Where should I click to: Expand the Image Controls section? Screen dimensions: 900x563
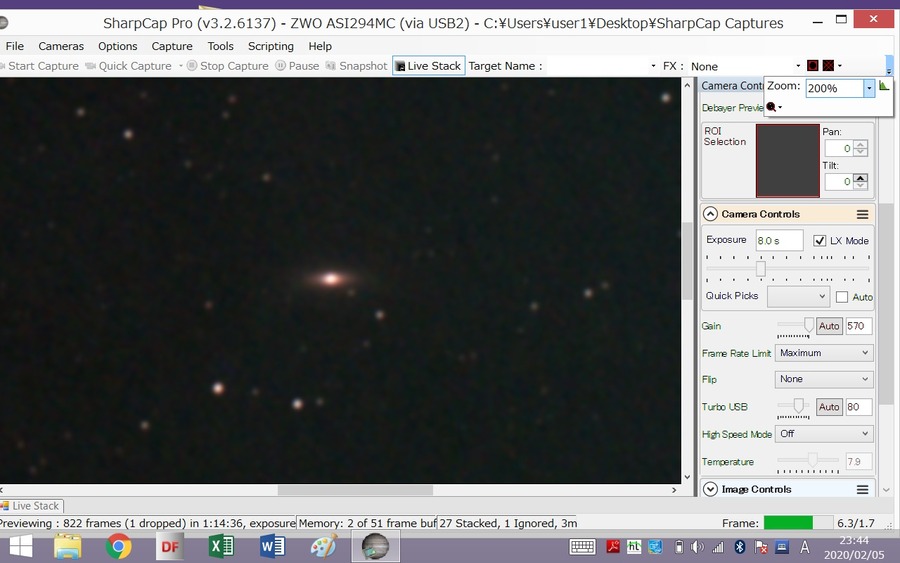click(x=710, y=489)
